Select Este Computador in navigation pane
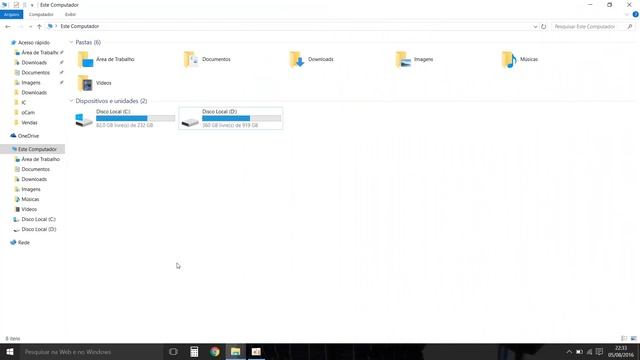 [33, 149]
